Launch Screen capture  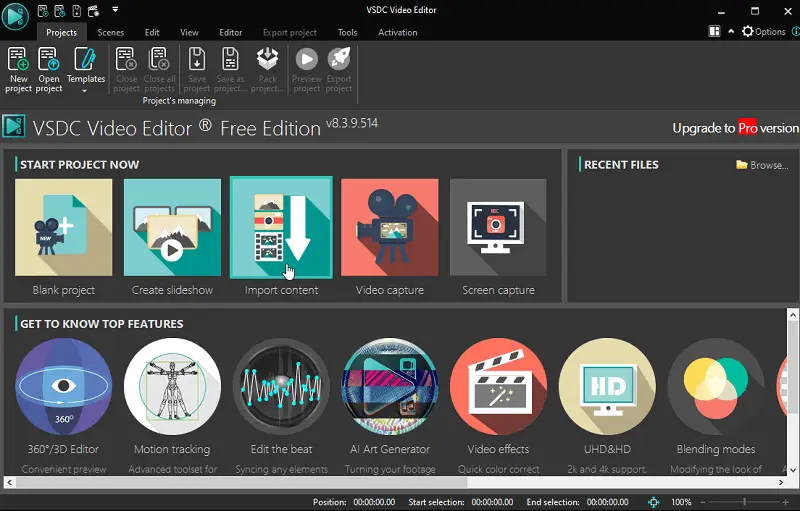498,229
